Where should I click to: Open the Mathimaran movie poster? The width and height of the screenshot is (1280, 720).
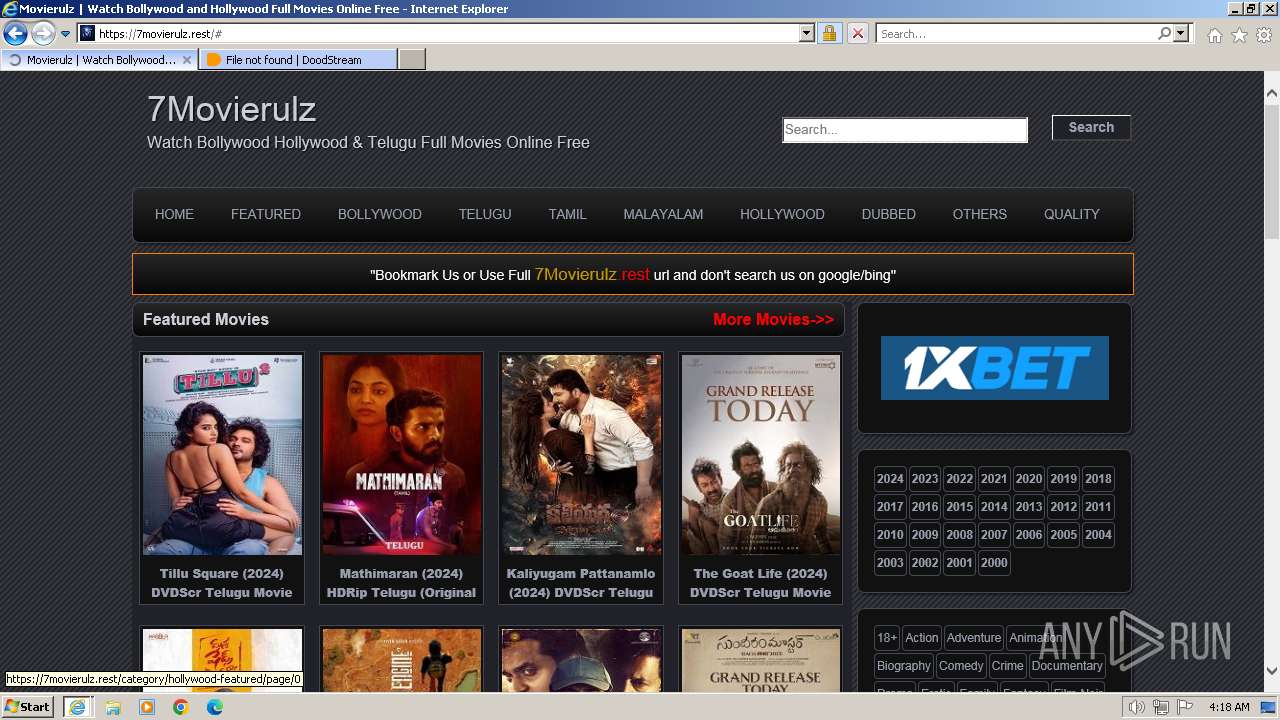click(401, 454)
